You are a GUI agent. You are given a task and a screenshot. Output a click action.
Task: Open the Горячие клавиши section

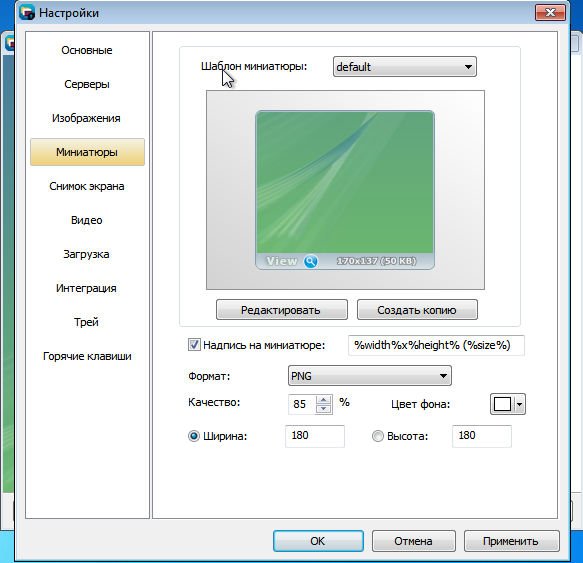coord(87,356)
